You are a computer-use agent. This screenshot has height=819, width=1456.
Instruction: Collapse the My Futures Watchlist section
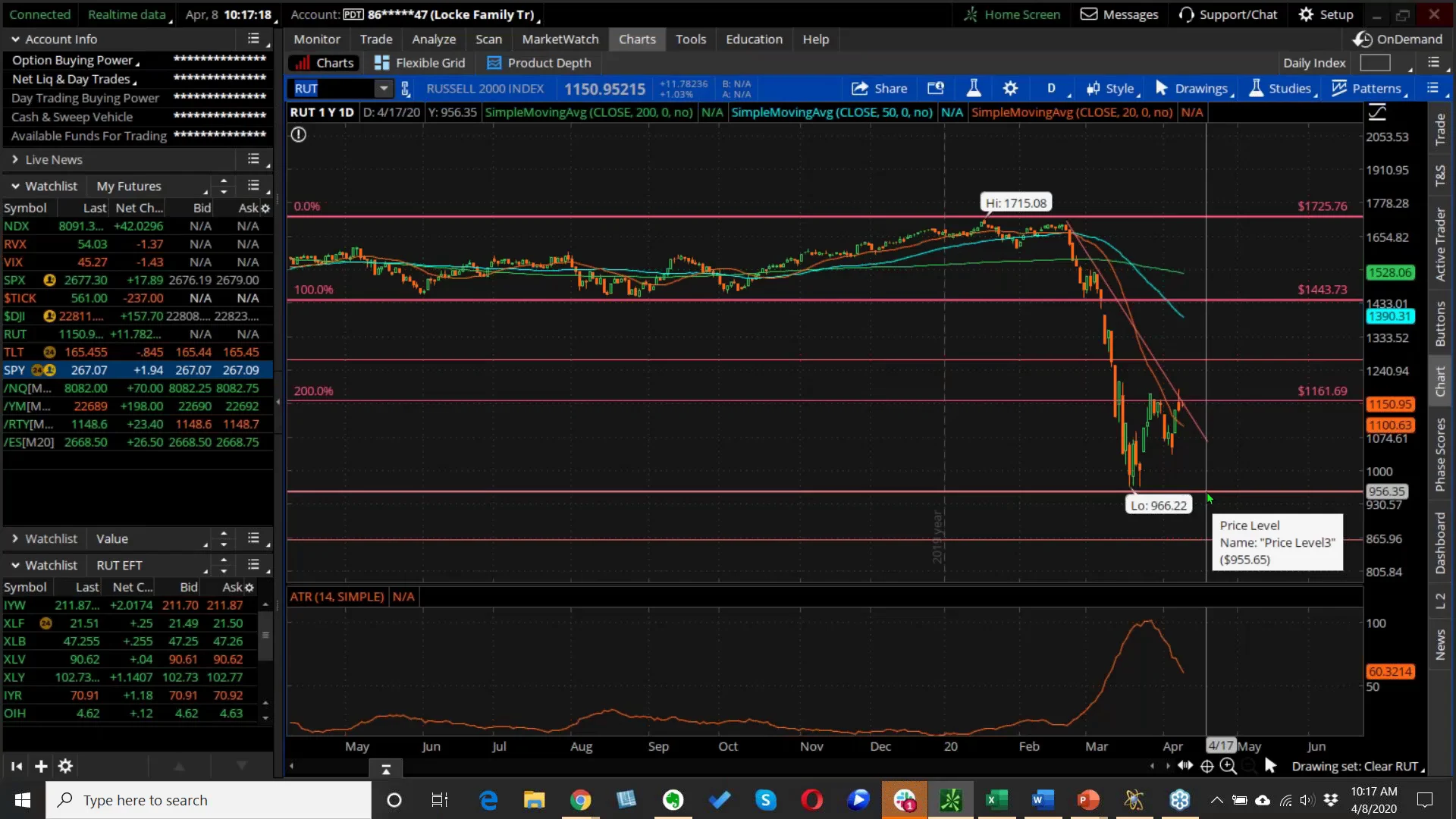(14, 187)
